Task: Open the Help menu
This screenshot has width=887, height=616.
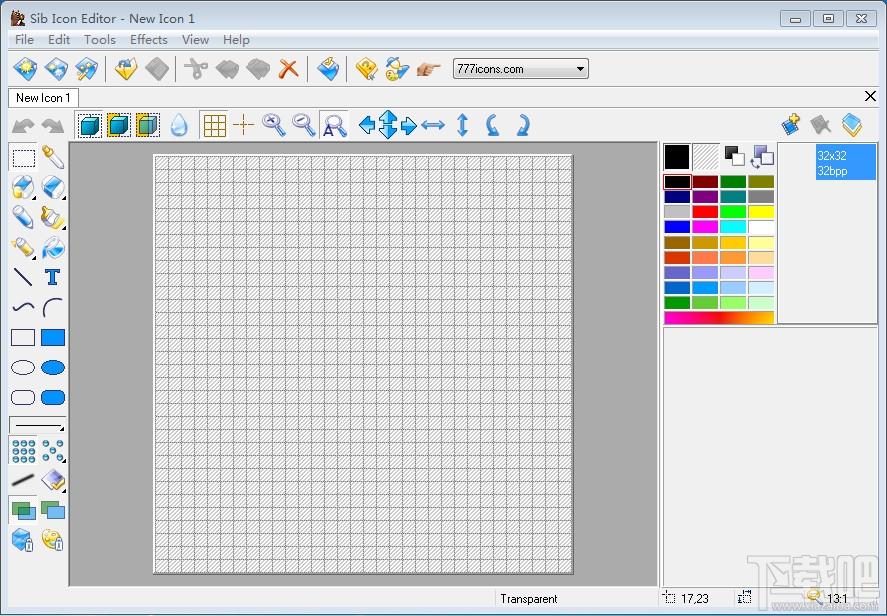Action: click(236, 40)
